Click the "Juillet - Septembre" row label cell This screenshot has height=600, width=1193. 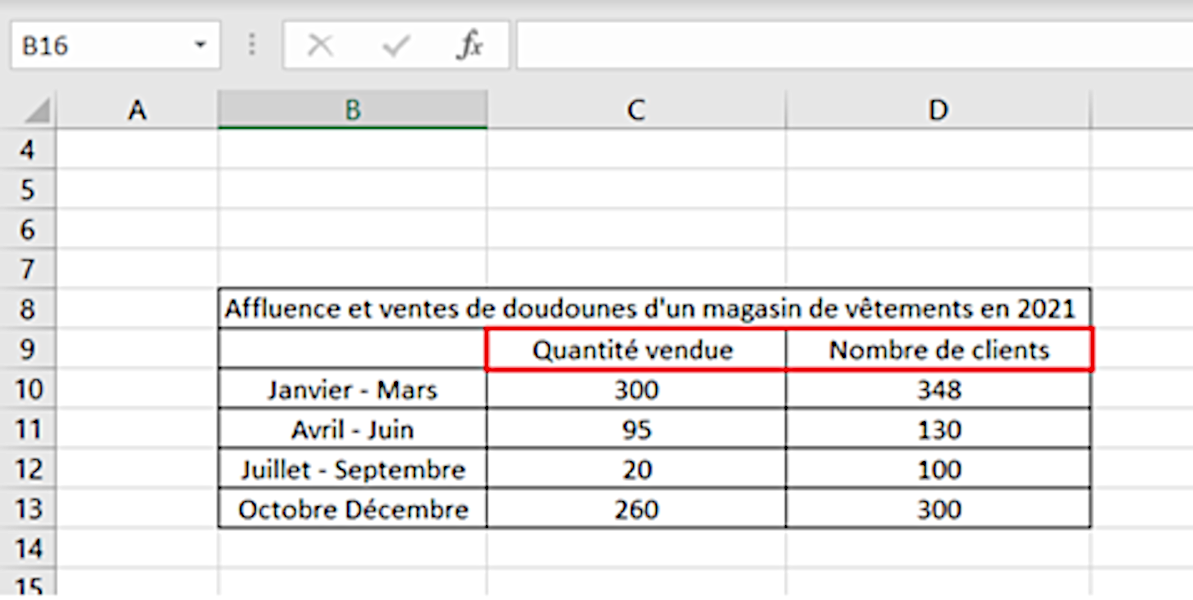[352, 470]
